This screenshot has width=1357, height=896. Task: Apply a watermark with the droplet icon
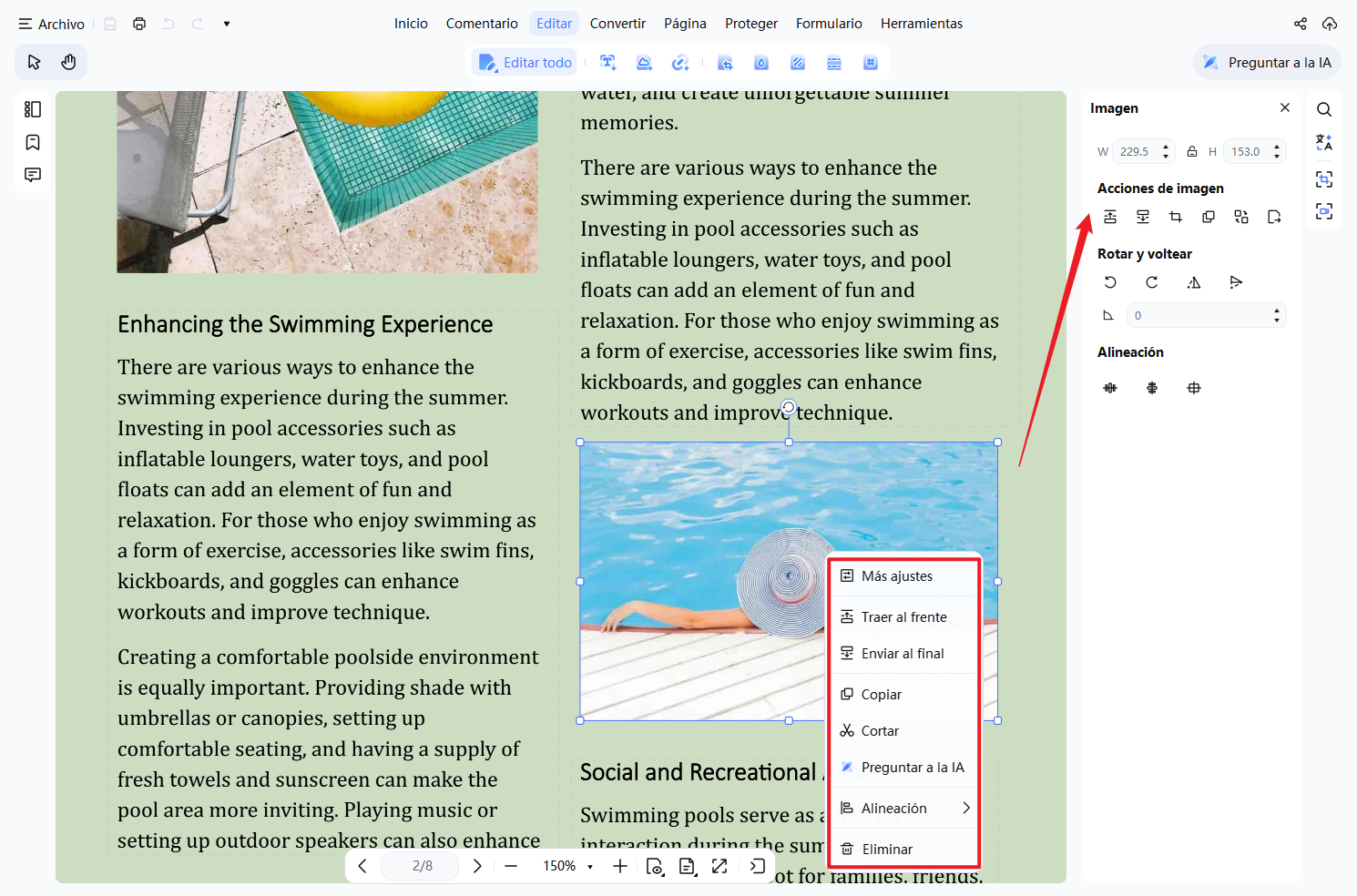[761, 62]
